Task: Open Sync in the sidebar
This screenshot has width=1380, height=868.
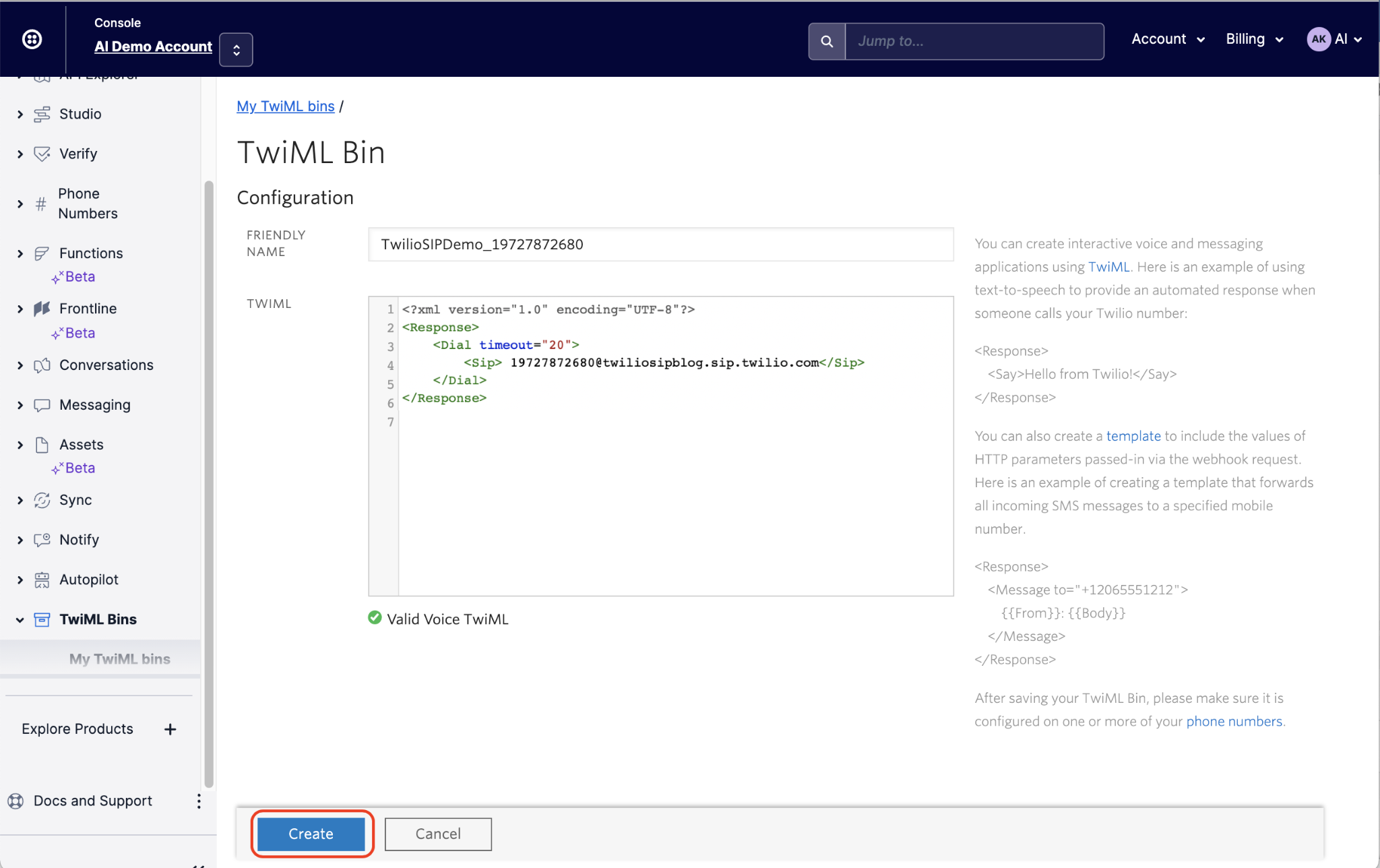Action: point(75,500)
